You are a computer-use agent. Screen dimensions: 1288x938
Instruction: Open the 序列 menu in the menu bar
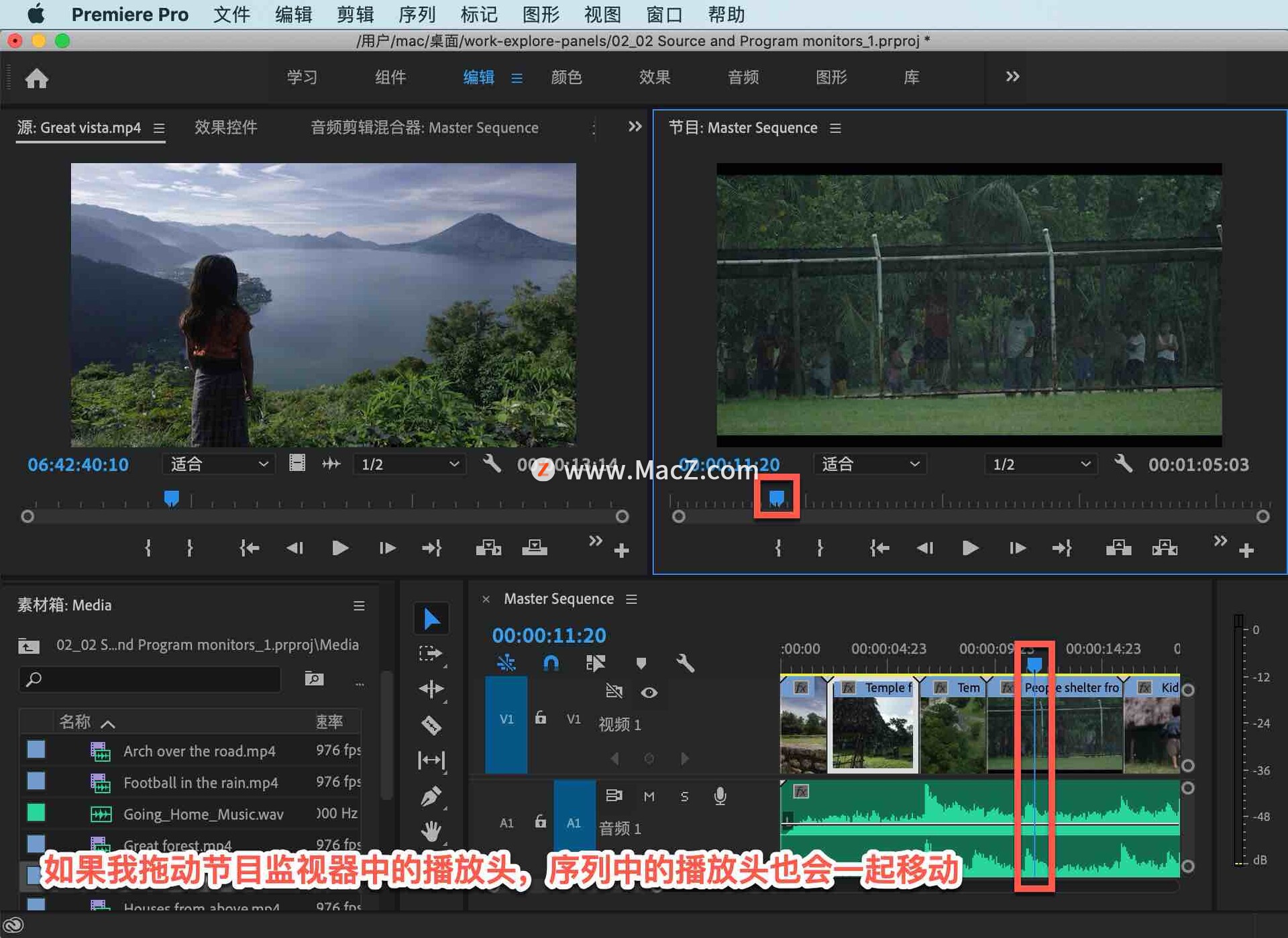click(417, 14)
